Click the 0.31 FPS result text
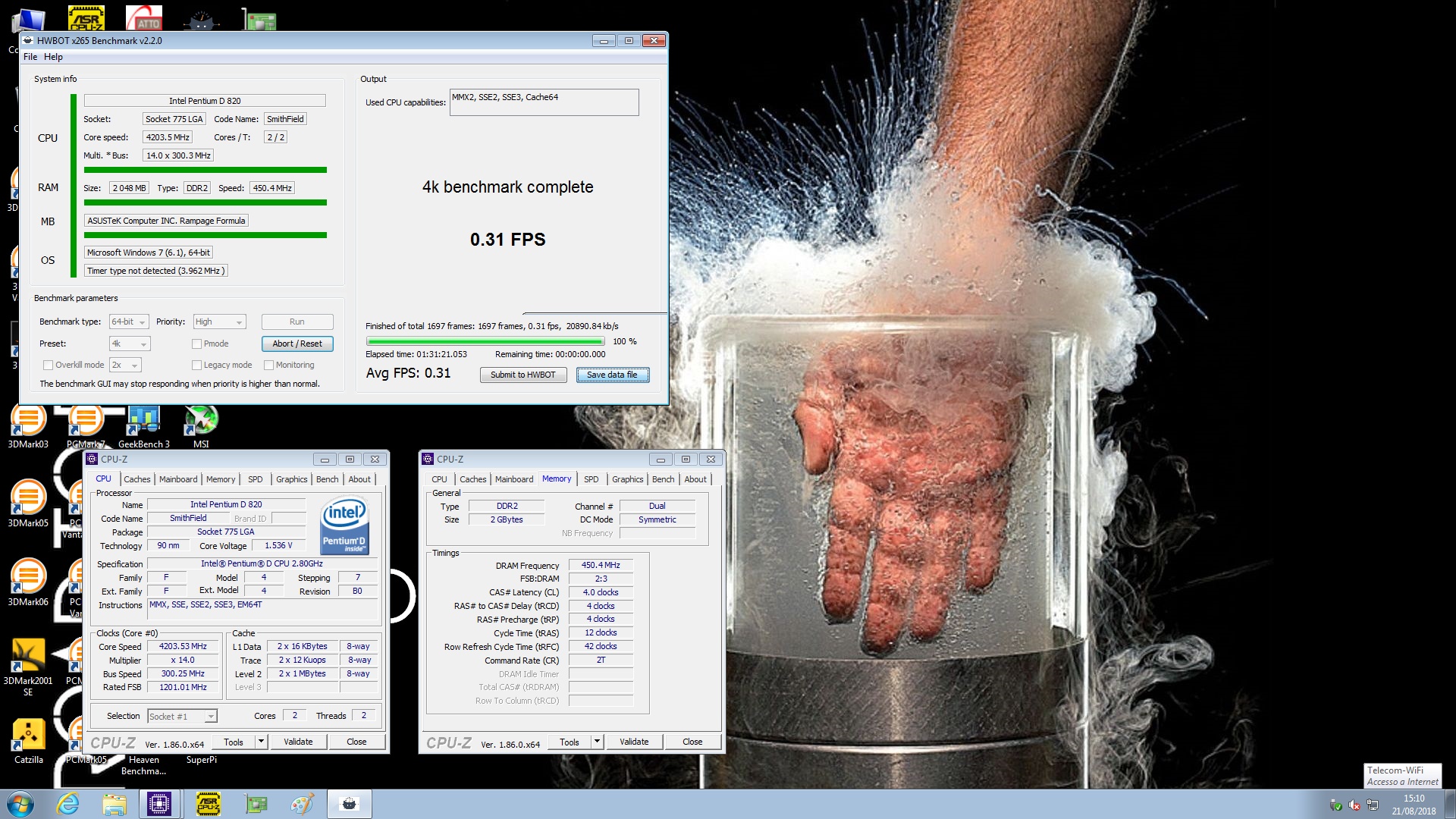Image resolution: width=1456 pixels, height=819 pixels. tap(507, 240)
